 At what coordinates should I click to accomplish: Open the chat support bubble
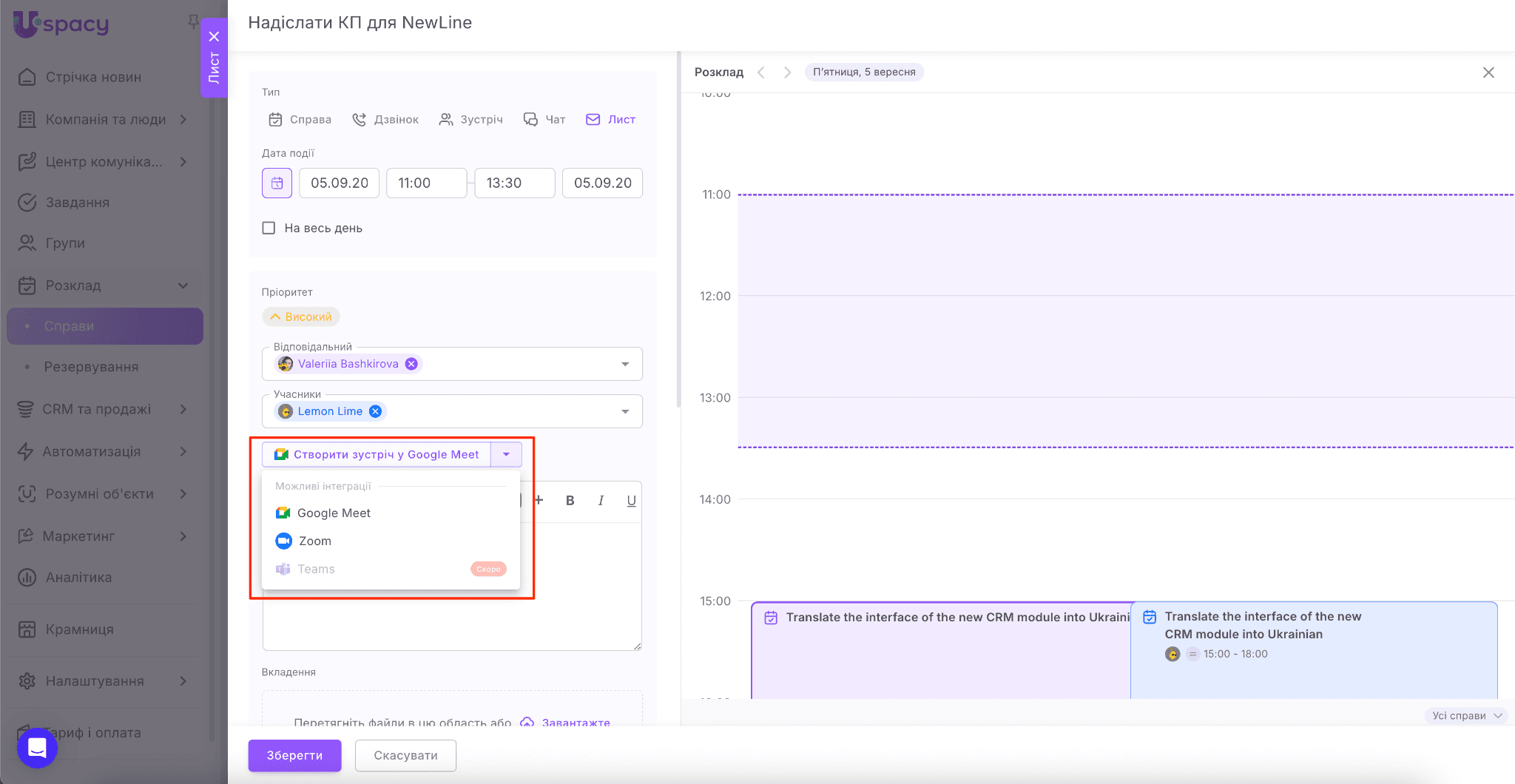pos(37,748)
